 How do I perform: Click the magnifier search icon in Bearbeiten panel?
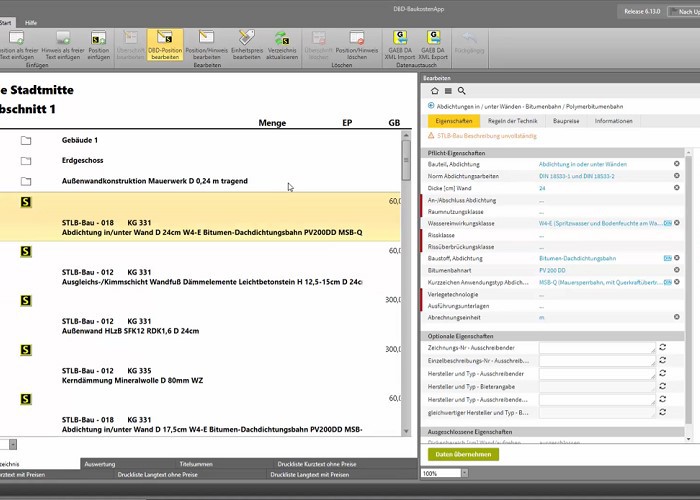(x=462, y=91)
